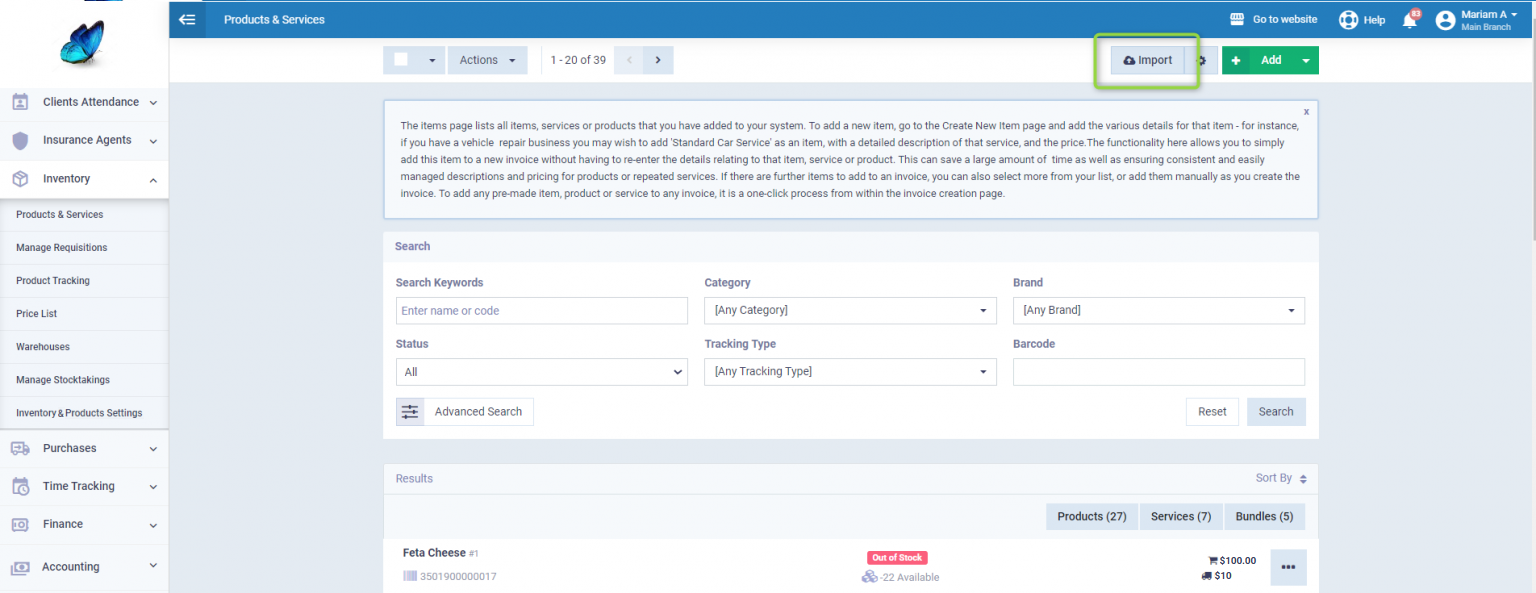Click the Help lifebuoy icon

[1349, 20]
